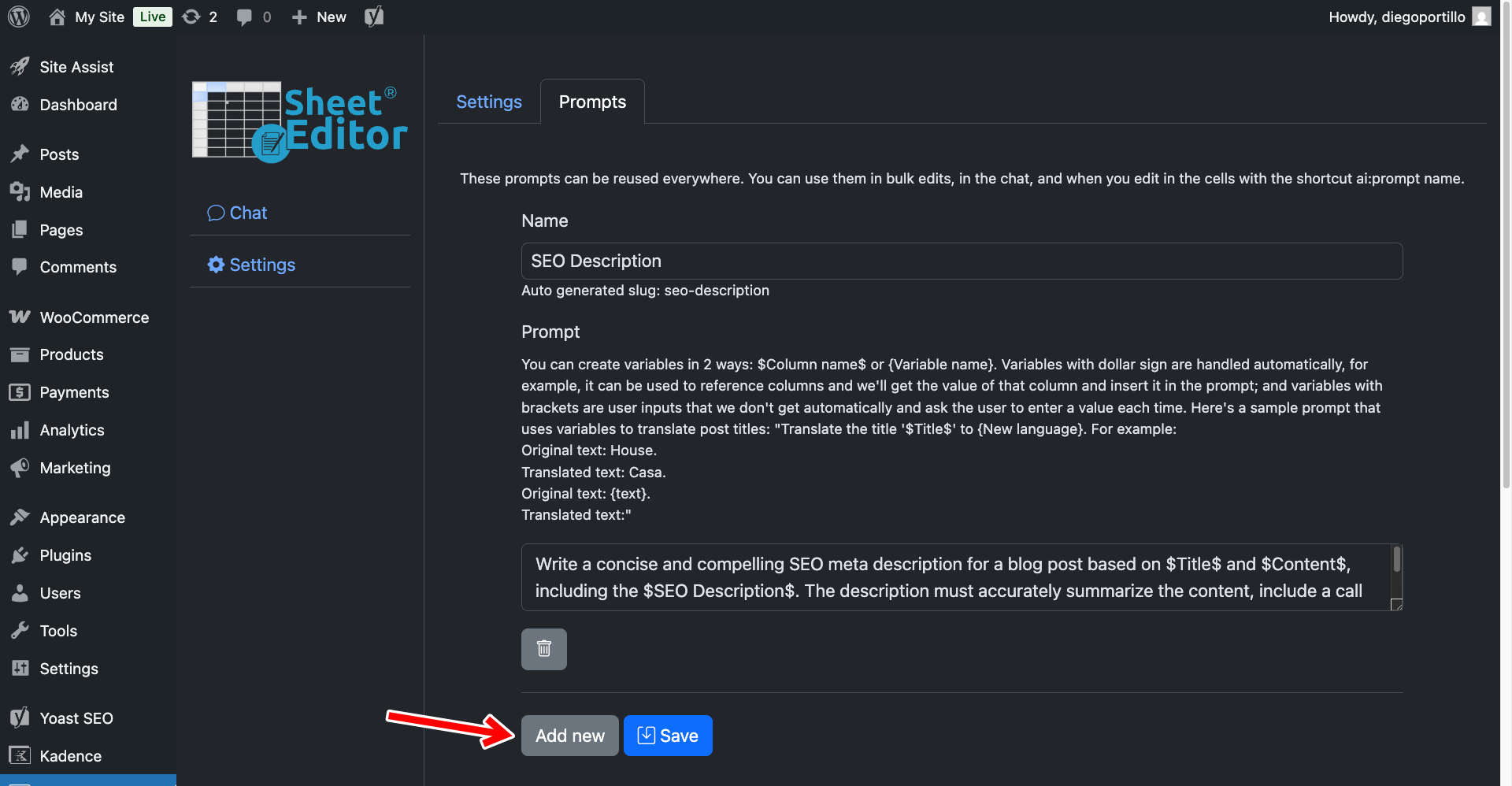
Task: Click the Save button
Action: (668, 735)
